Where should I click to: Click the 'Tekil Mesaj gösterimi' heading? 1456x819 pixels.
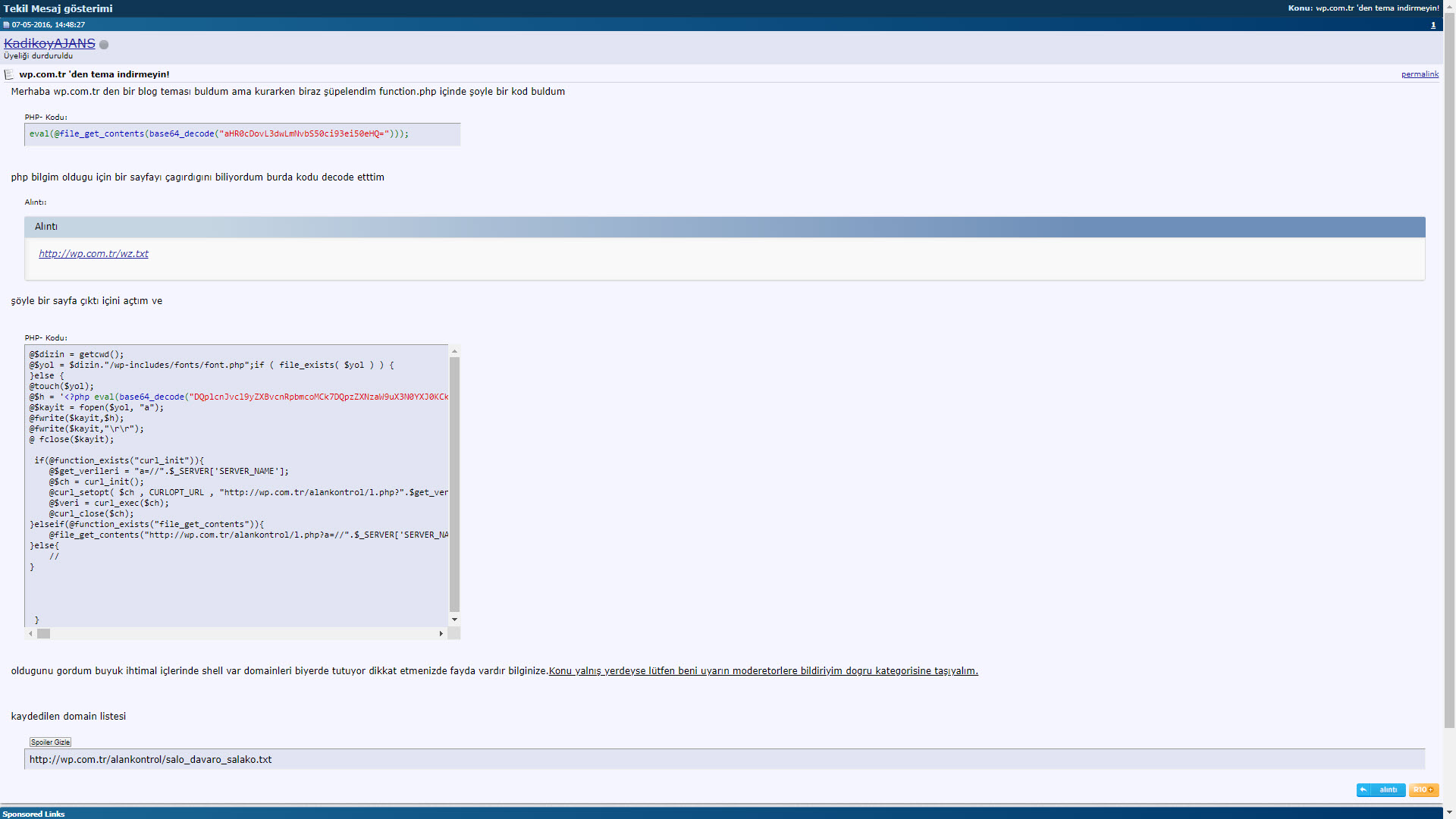point(58,8)
